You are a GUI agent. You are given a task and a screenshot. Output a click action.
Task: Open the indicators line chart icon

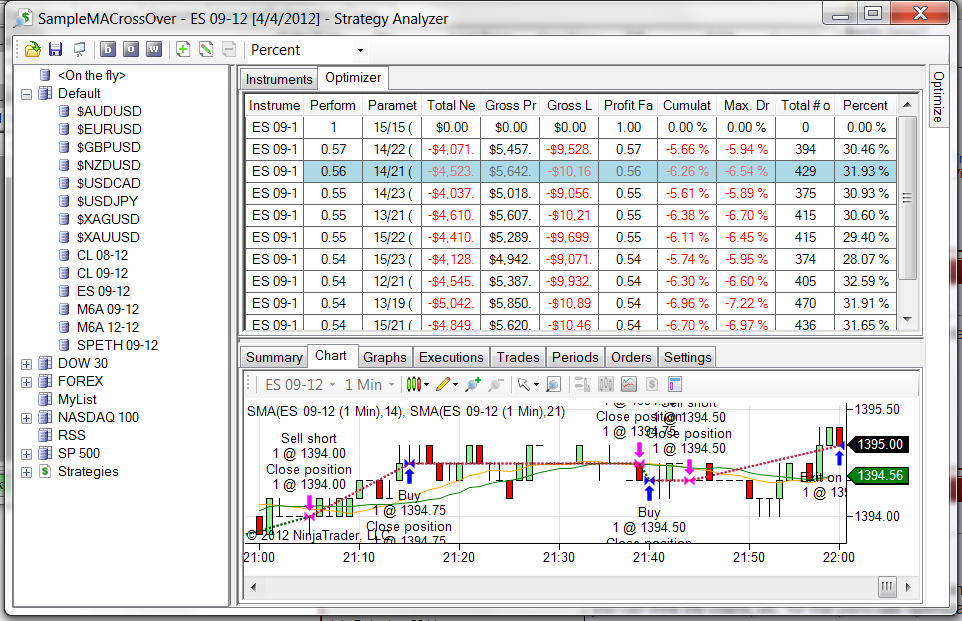coord(629,385)
